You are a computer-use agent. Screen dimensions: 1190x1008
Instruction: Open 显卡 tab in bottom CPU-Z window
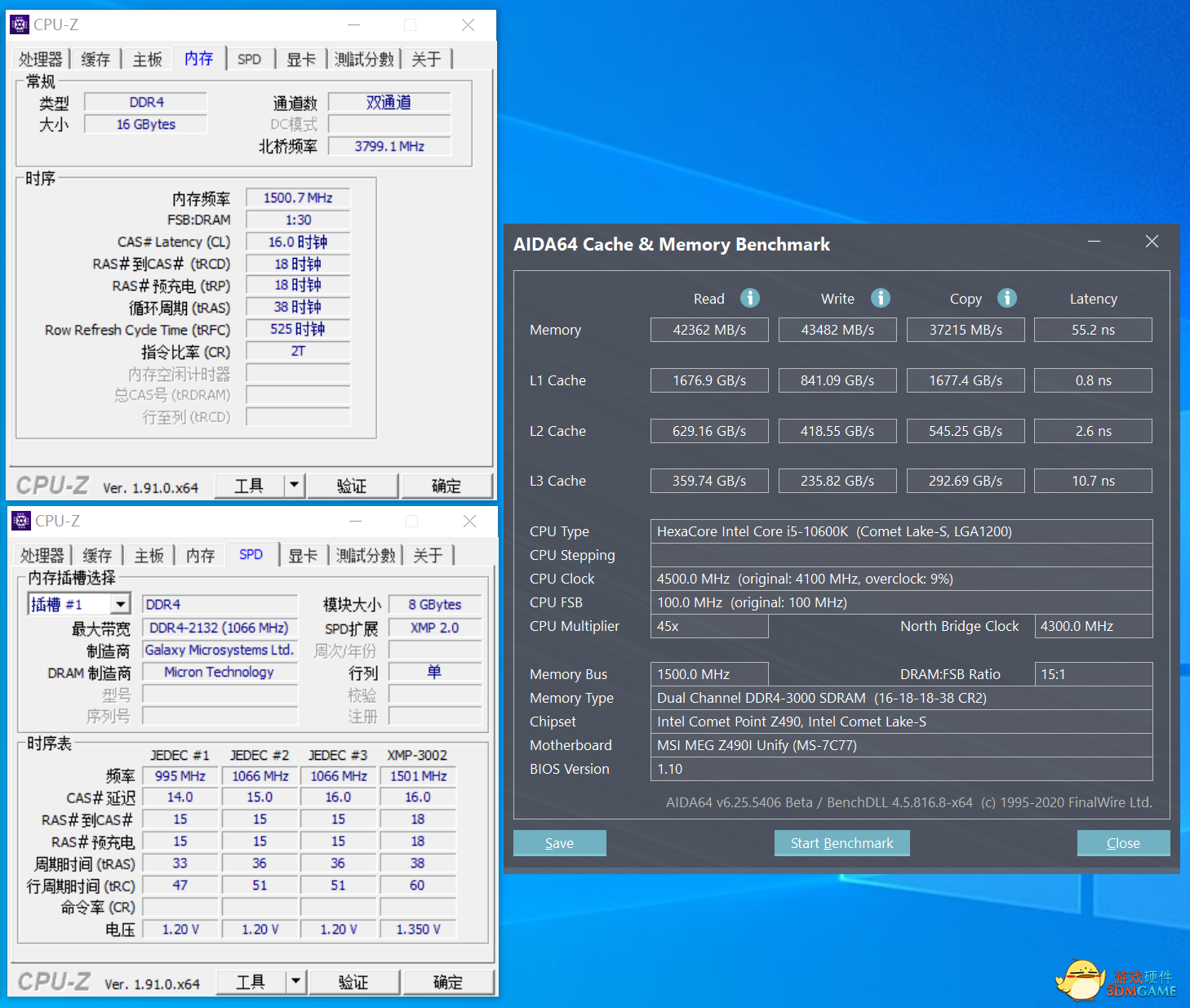(303, 555)
